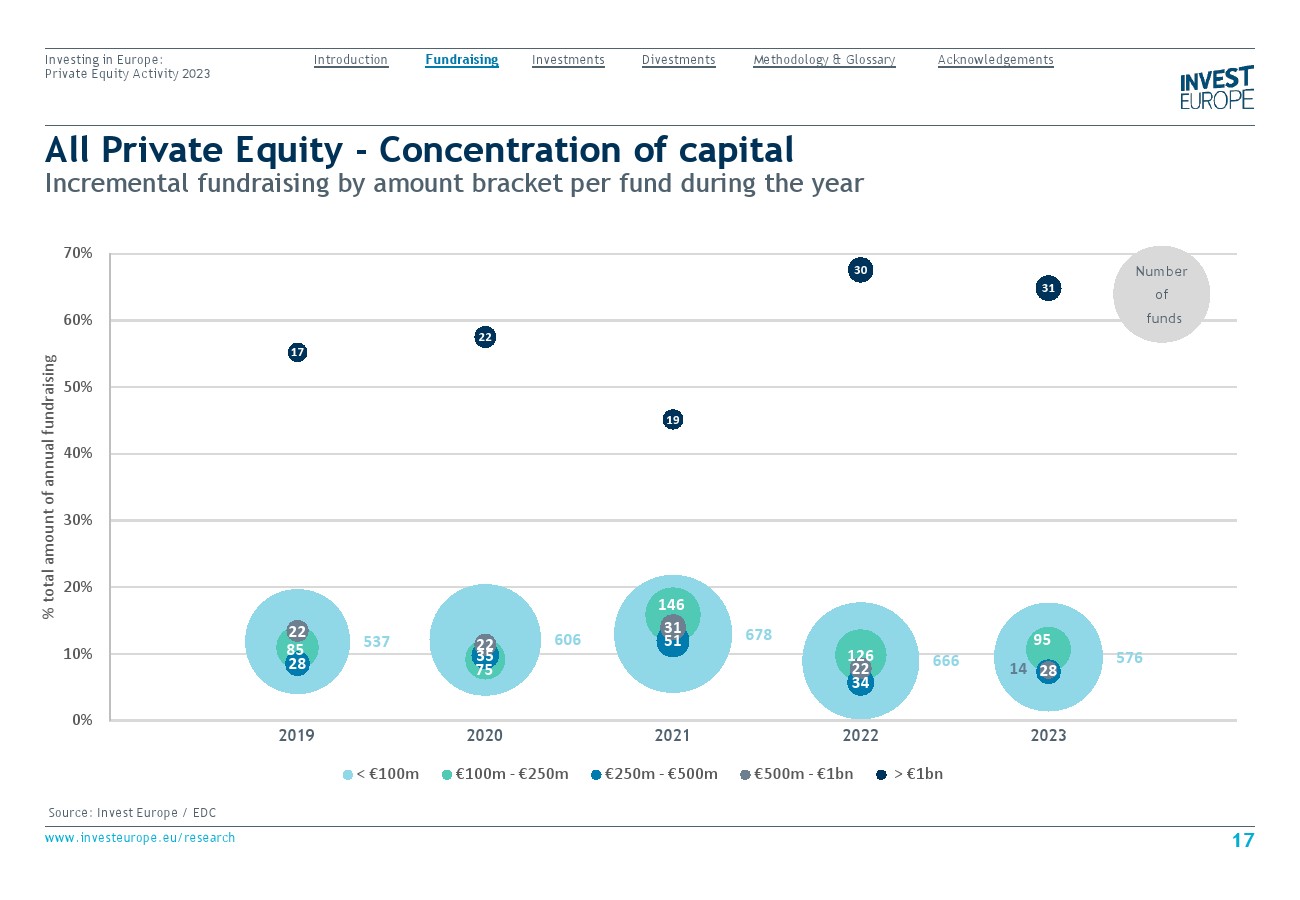Select the green 146 bubble in 2021
This screenshot has height=900, width=1300.
[672, 606]
